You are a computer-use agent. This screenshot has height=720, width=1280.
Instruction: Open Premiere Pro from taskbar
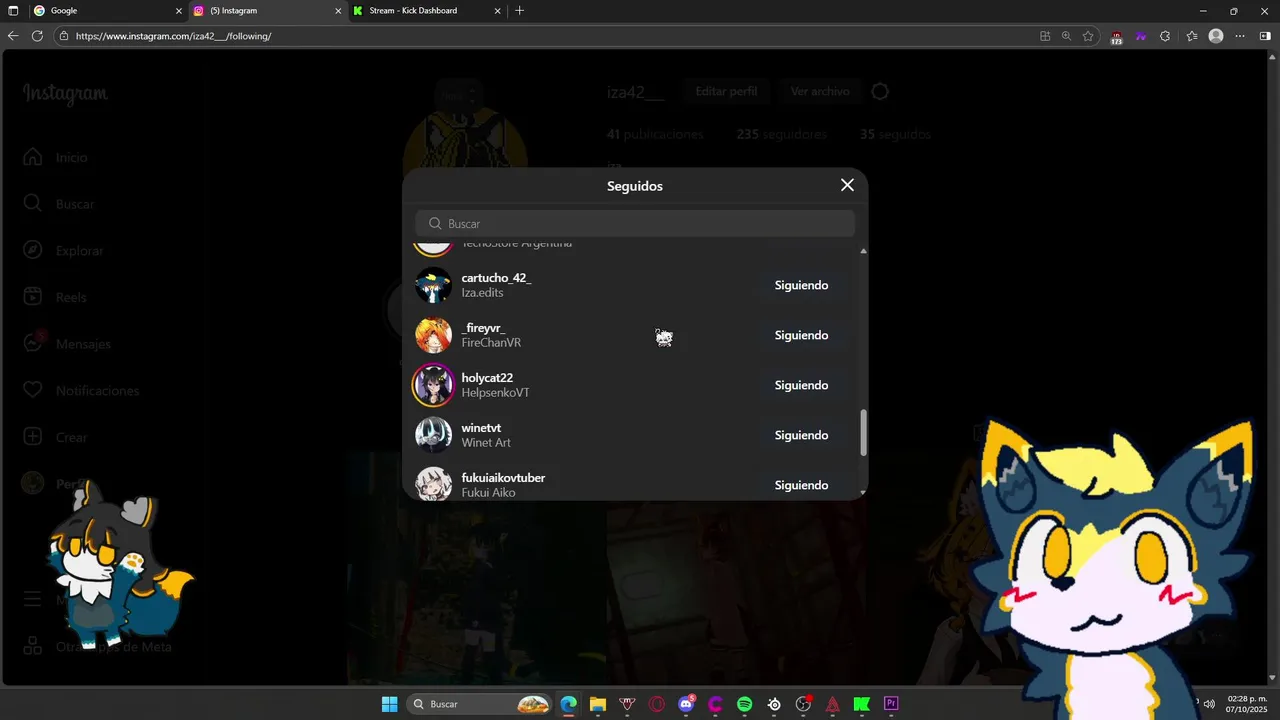[891, 704]
